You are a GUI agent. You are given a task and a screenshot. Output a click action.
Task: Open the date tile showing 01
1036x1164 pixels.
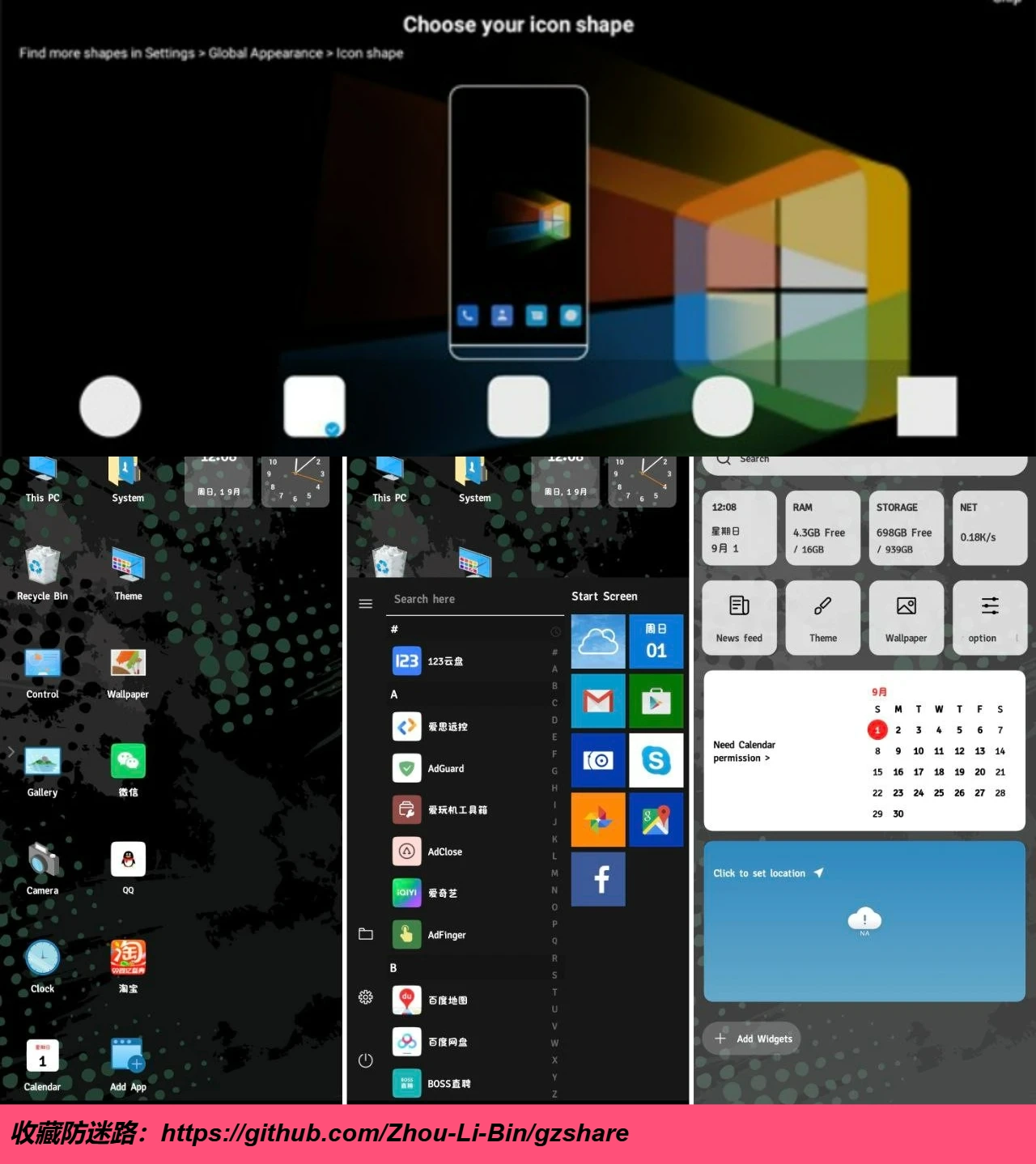(x=656, y=641)
